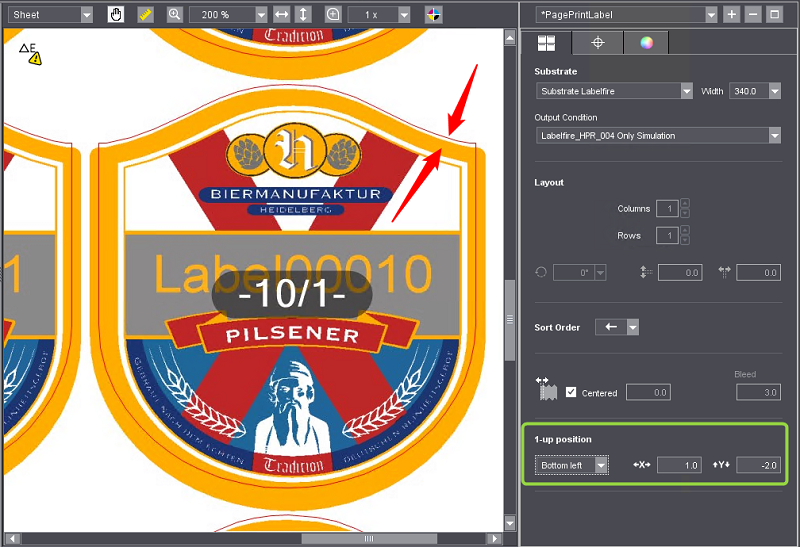Expand the 200 % zoom level dropdown

click(x=261, y=15)
